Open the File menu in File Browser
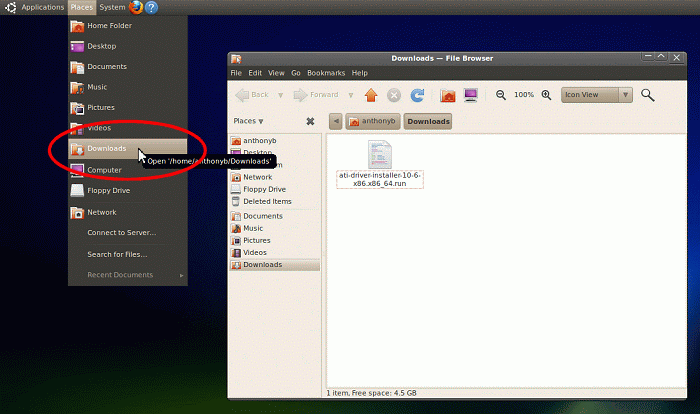 [x=236, y=73]
